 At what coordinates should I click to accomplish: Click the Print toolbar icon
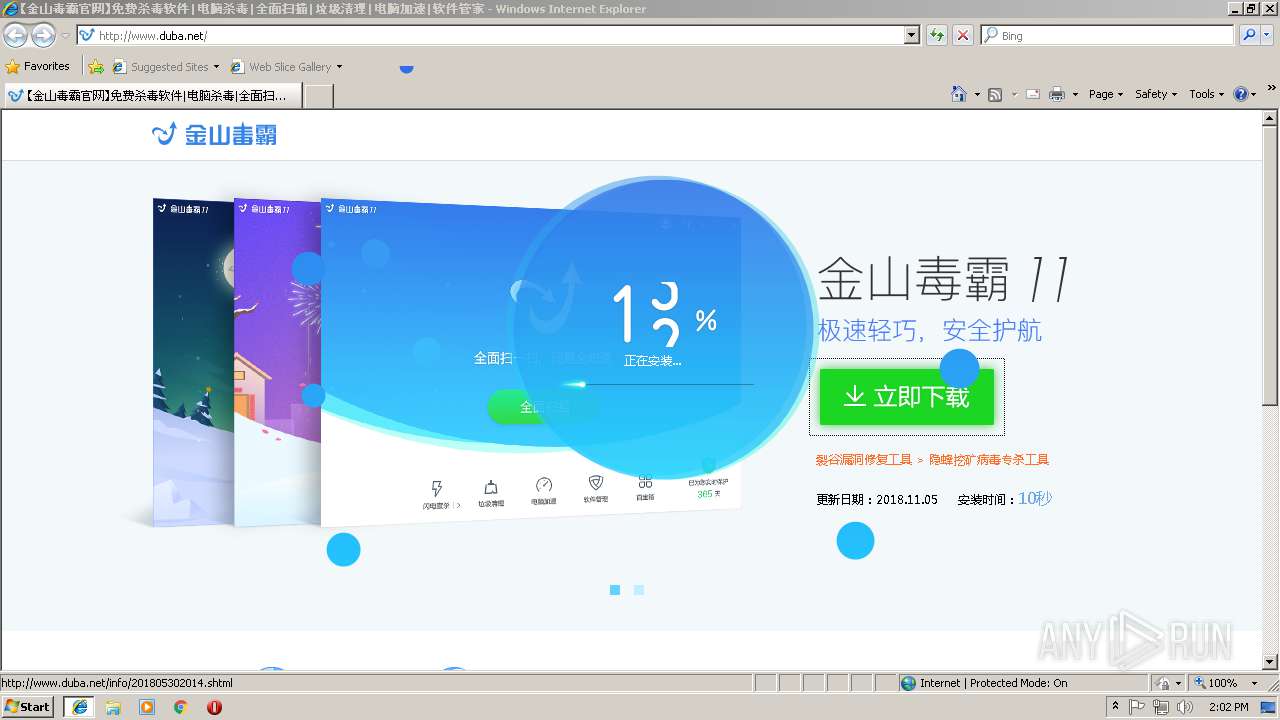[1057, 94]
